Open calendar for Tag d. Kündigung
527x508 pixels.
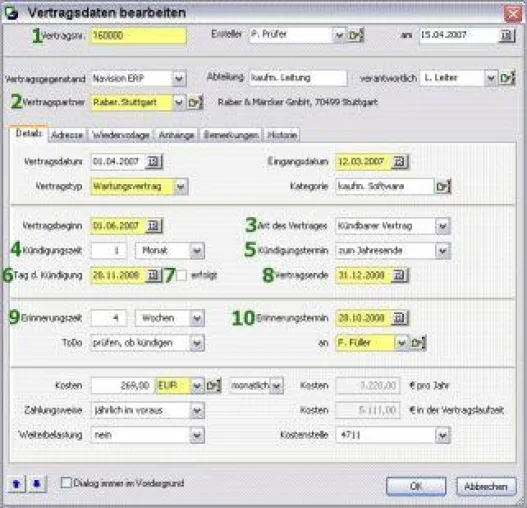pos(154,275)
